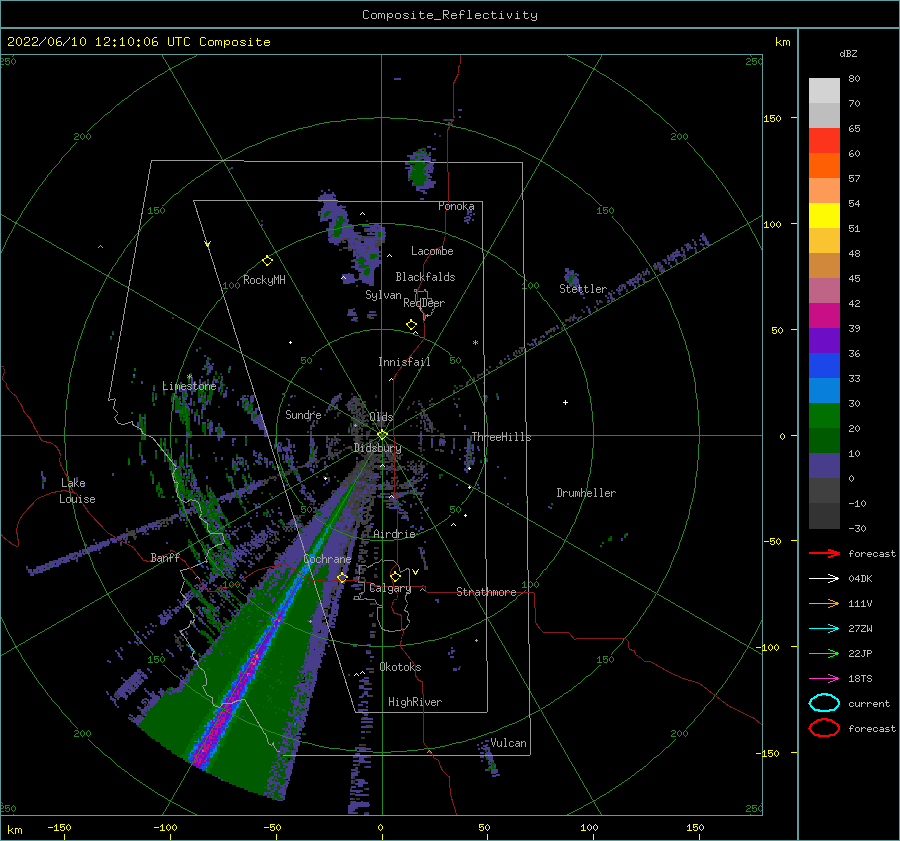Image resolution: width=900 pixels, height=841 pixels.
Task: Click the green 22JP arrow icon
Action: (824, 653)
